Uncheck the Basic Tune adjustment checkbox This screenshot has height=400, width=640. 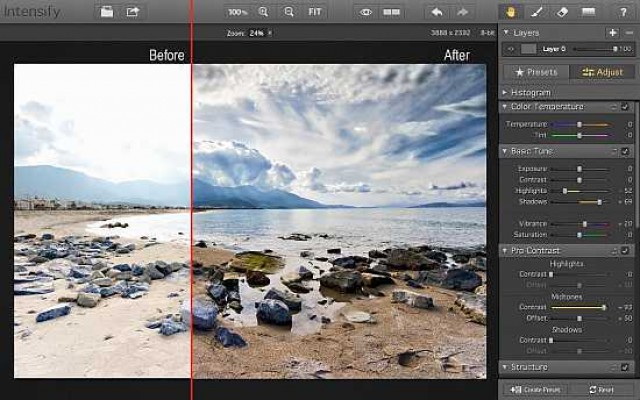click(x=625, y=151)
